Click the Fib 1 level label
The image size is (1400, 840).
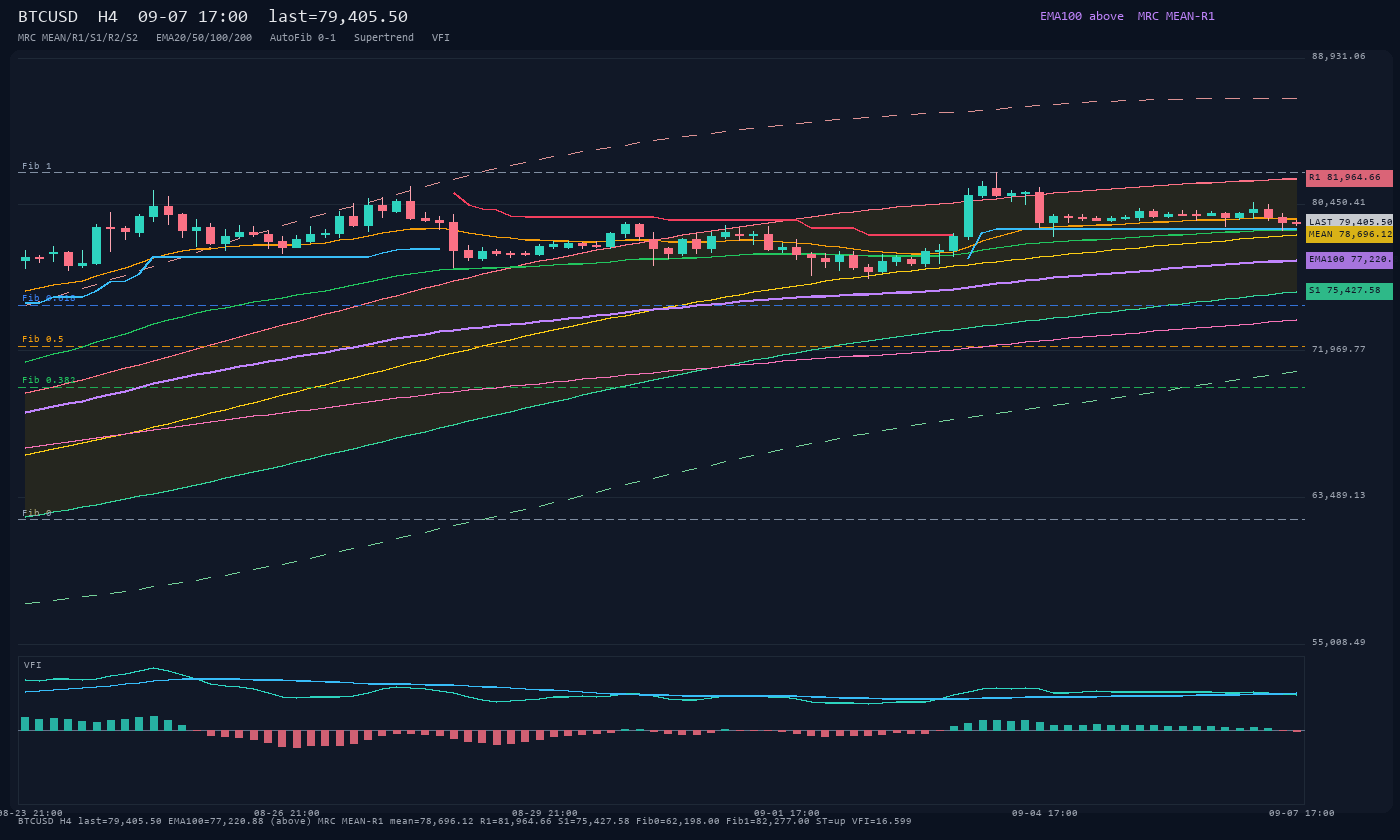pos(37,167)
